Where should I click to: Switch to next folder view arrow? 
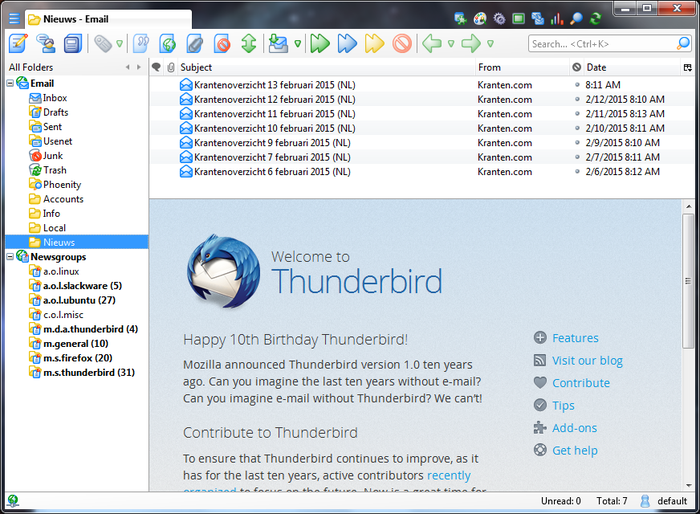[139, 67]
